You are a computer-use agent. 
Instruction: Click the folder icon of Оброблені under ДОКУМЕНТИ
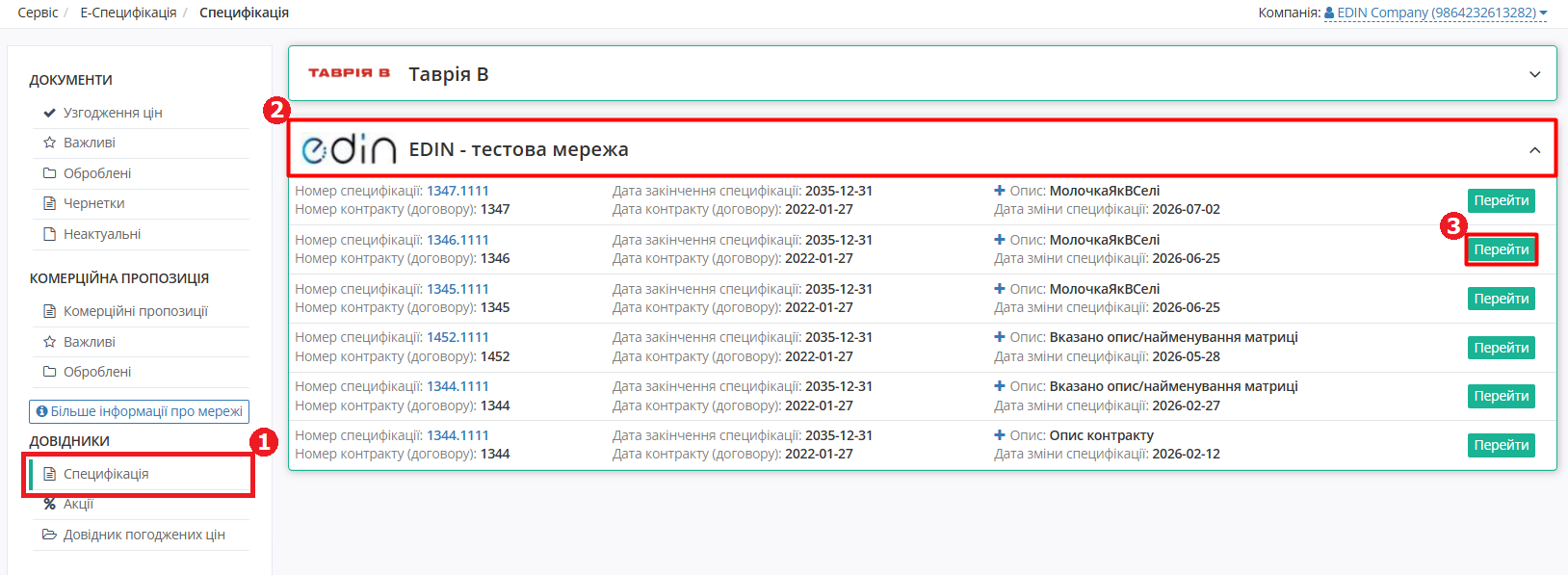(49, 173)
